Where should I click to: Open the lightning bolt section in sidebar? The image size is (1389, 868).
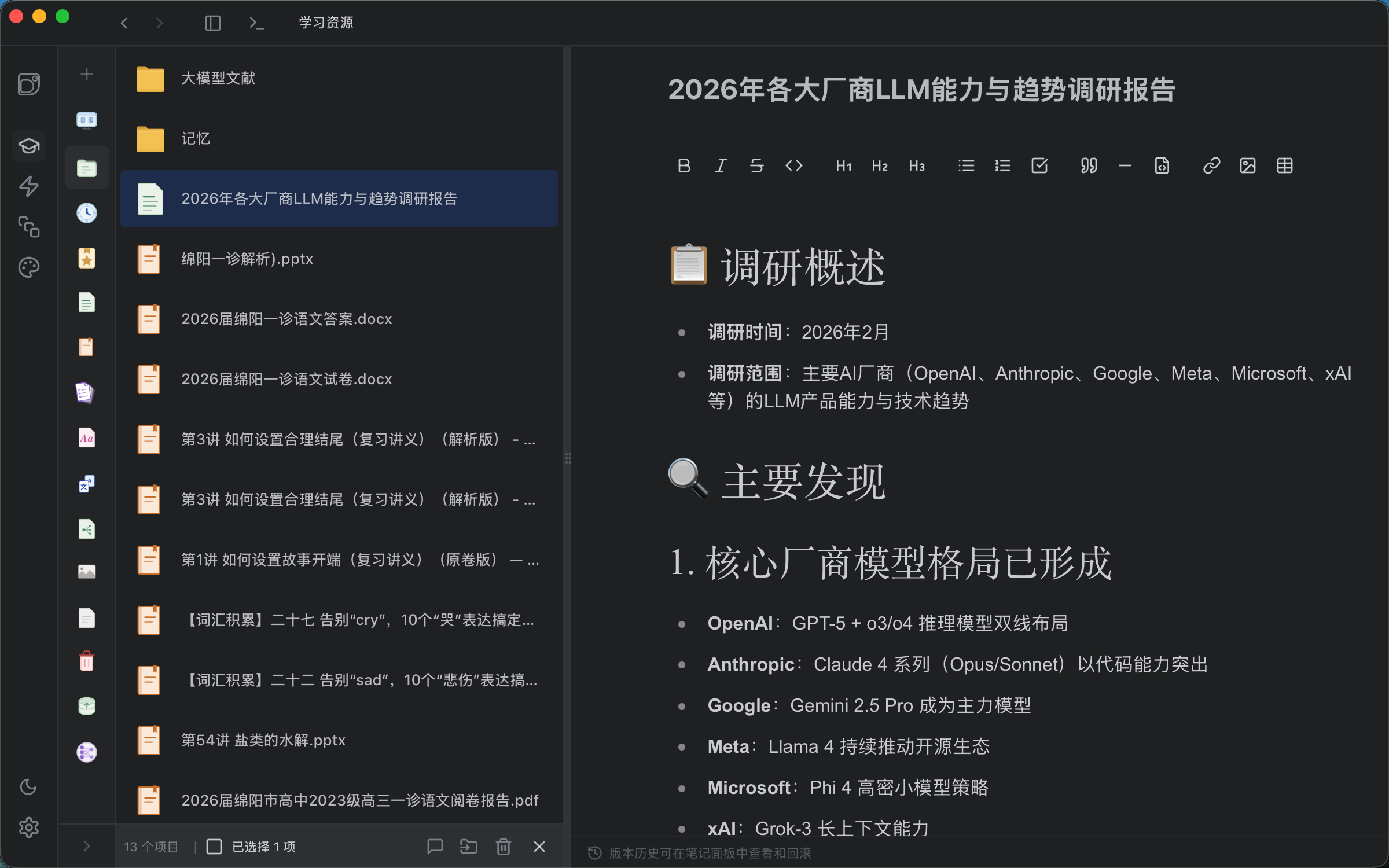point(28,186)
